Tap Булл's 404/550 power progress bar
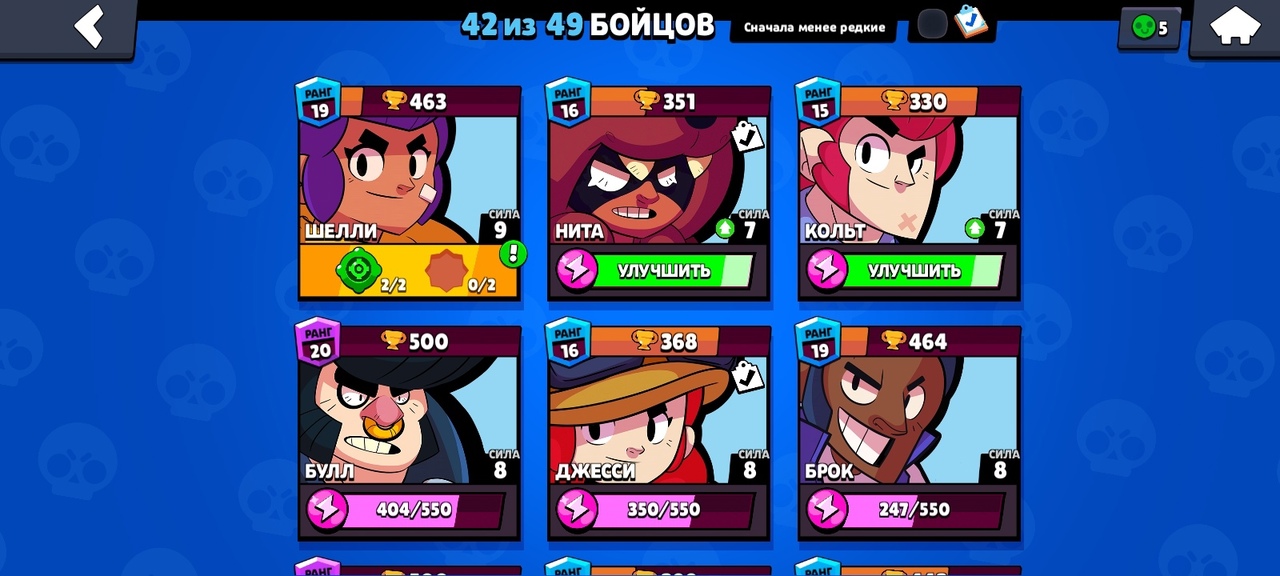The image size is (1280, 576). [x=408, y=510]
